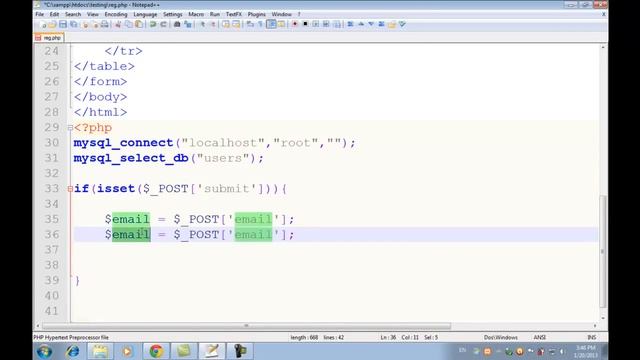Click the vertical scrollbar up arrow
This screenshot has height=360, width=640.
[x=603, y=48]
